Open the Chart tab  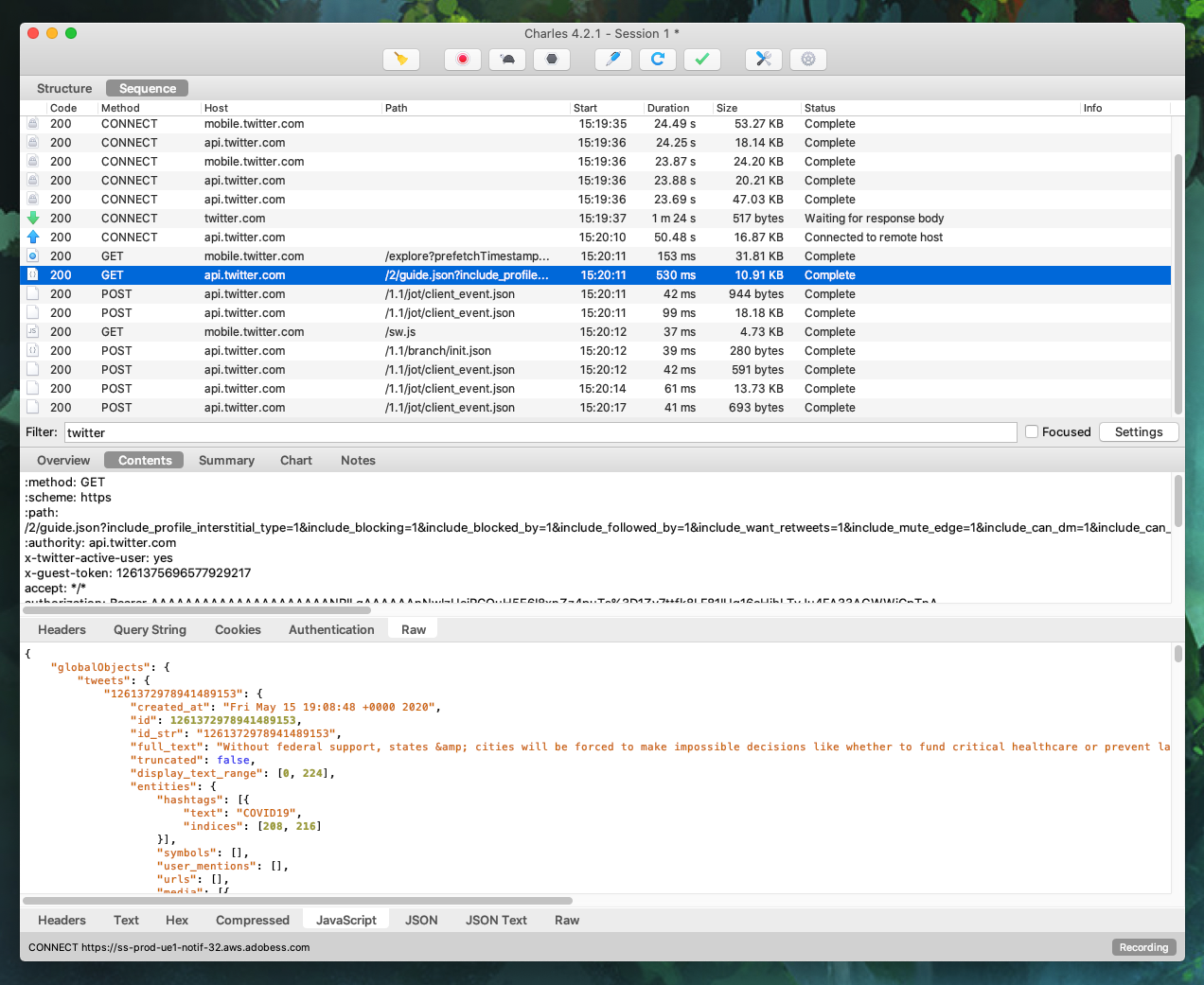click(296, 460)
